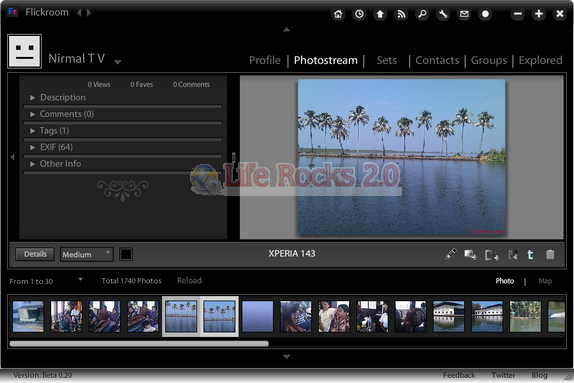This screenshot has height=383, width=574.
Task: Click the add to set icon
Action: coord(492,255)
